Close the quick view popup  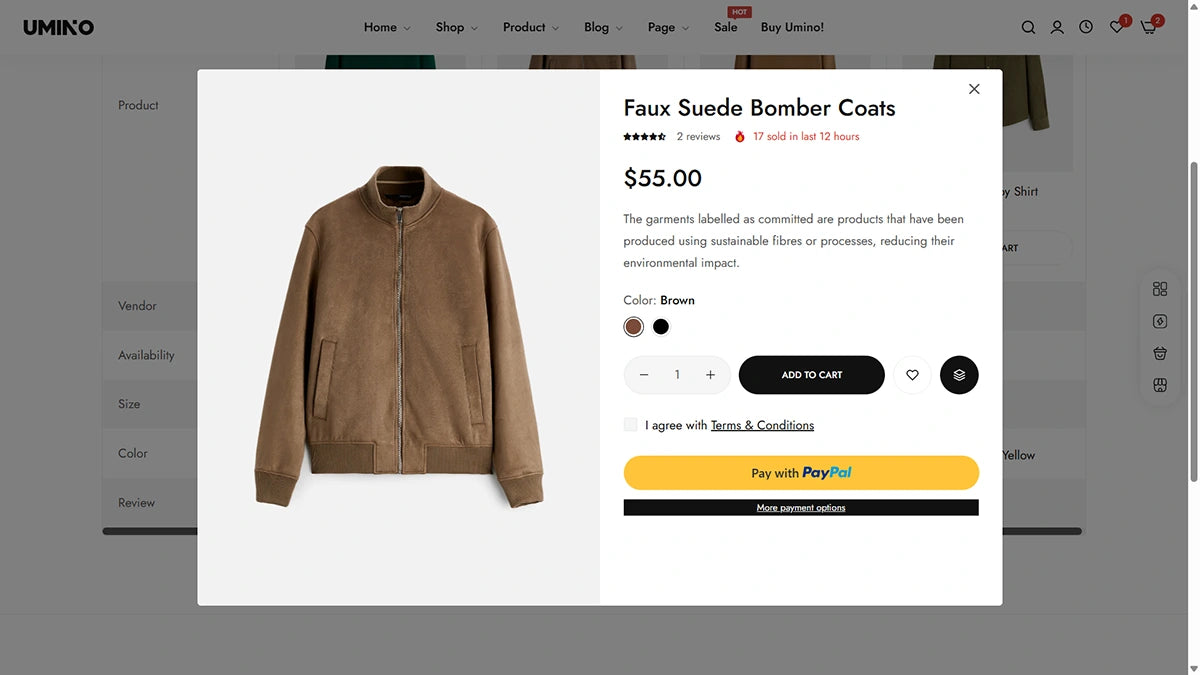974,89
